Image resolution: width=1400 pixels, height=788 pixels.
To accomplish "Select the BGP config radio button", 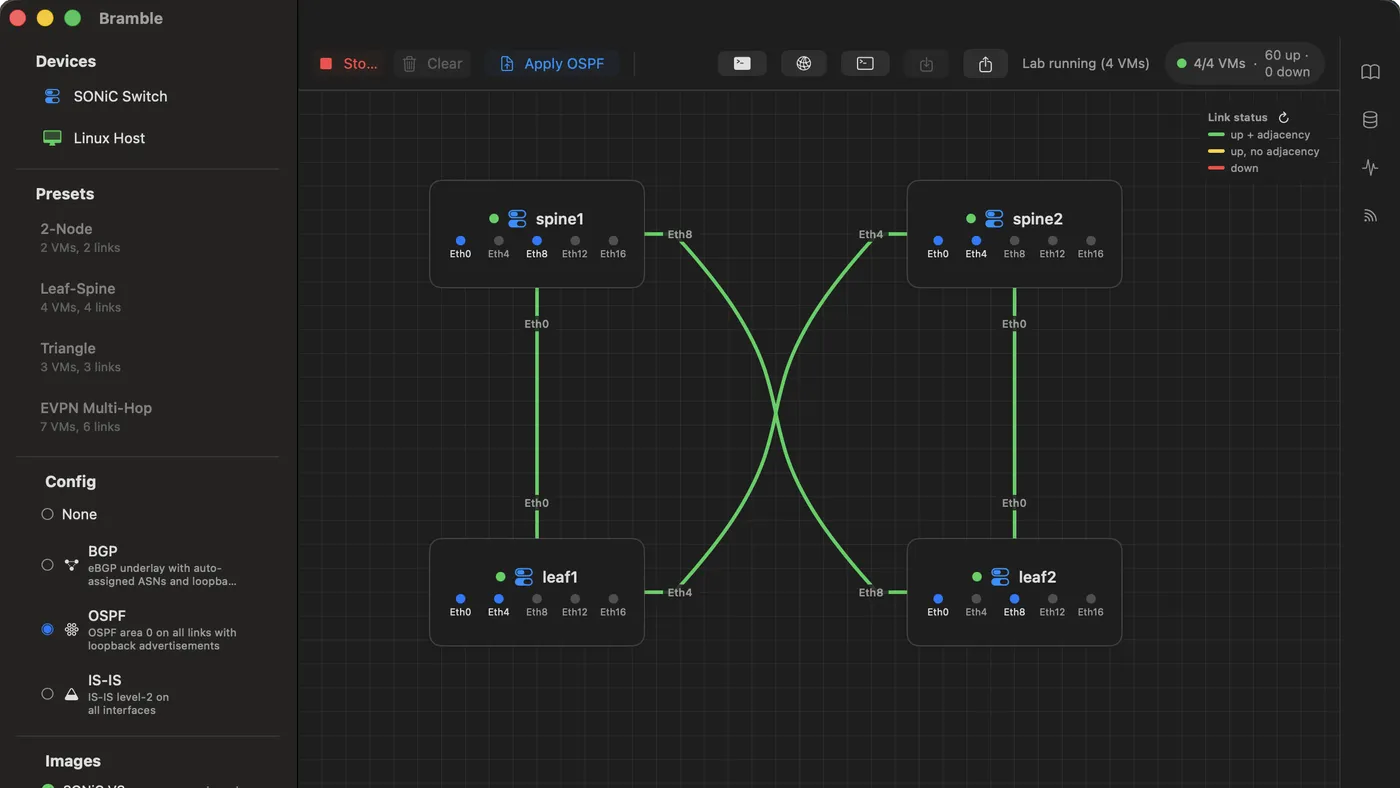I will click(x=47, y=565).
